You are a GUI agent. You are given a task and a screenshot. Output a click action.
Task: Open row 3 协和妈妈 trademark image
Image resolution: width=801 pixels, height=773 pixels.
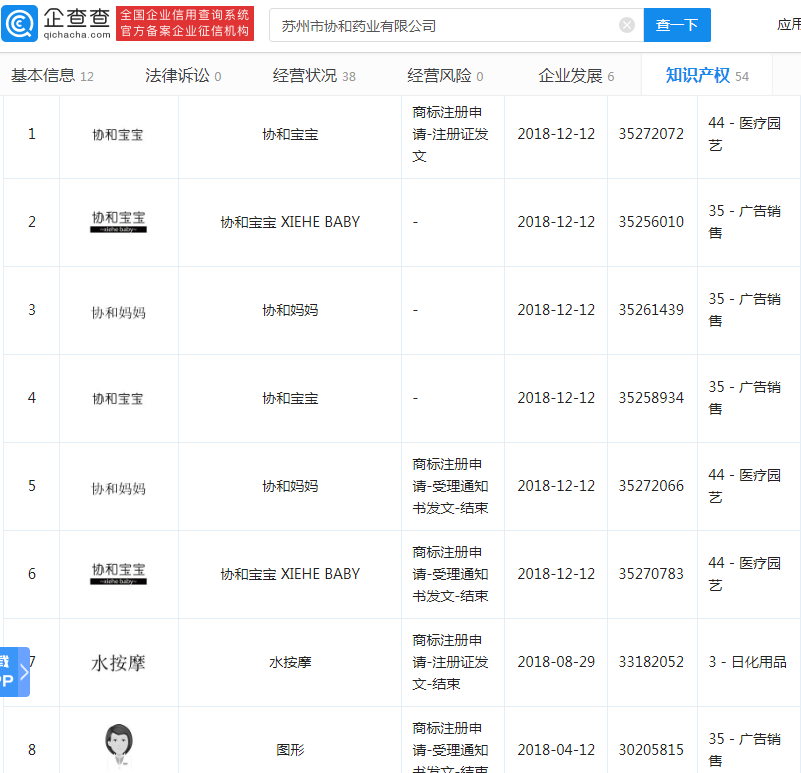point(119,312)
